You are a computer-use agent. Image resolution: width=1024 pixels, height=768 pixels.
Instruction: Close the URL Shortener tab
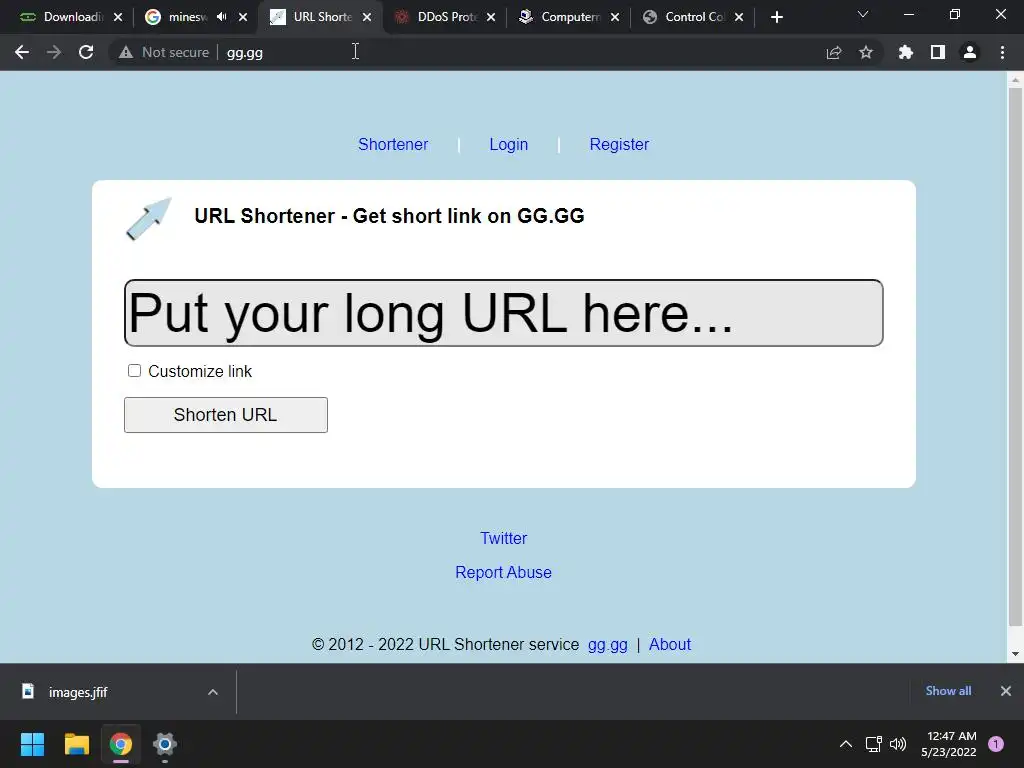point(367,18)
